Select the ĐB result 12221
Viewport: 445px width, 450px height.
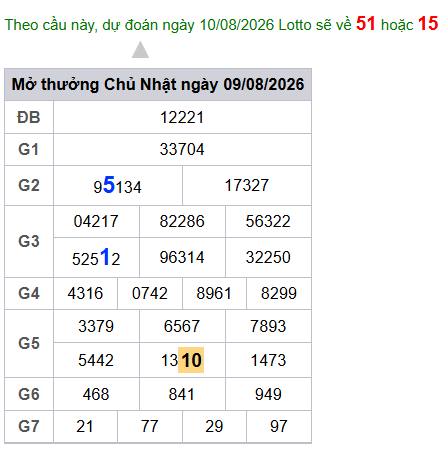(182, 117)
